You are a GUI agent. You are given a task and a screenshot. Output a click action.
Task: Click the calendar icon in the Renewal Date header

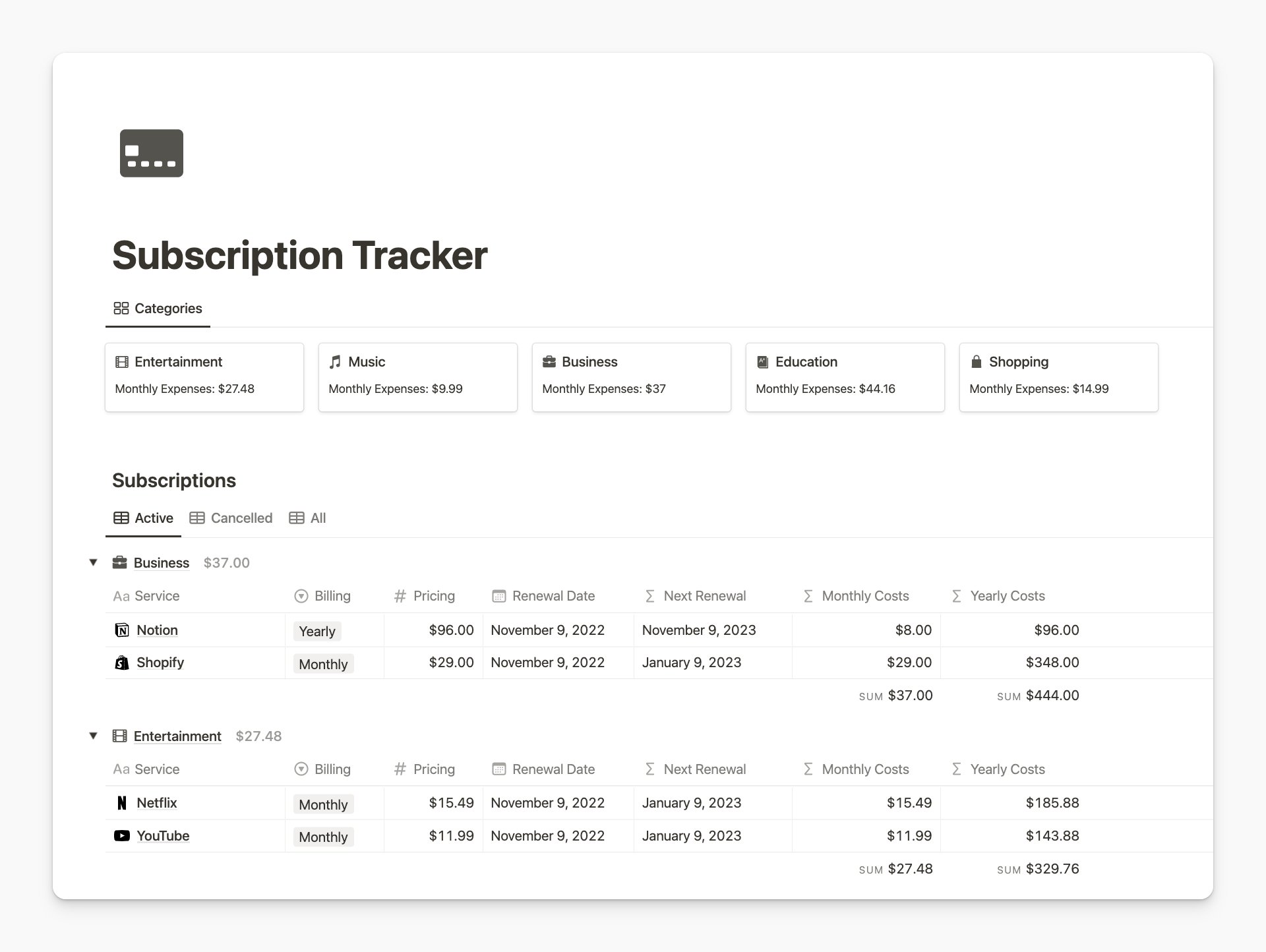click(x=498, y=595)
